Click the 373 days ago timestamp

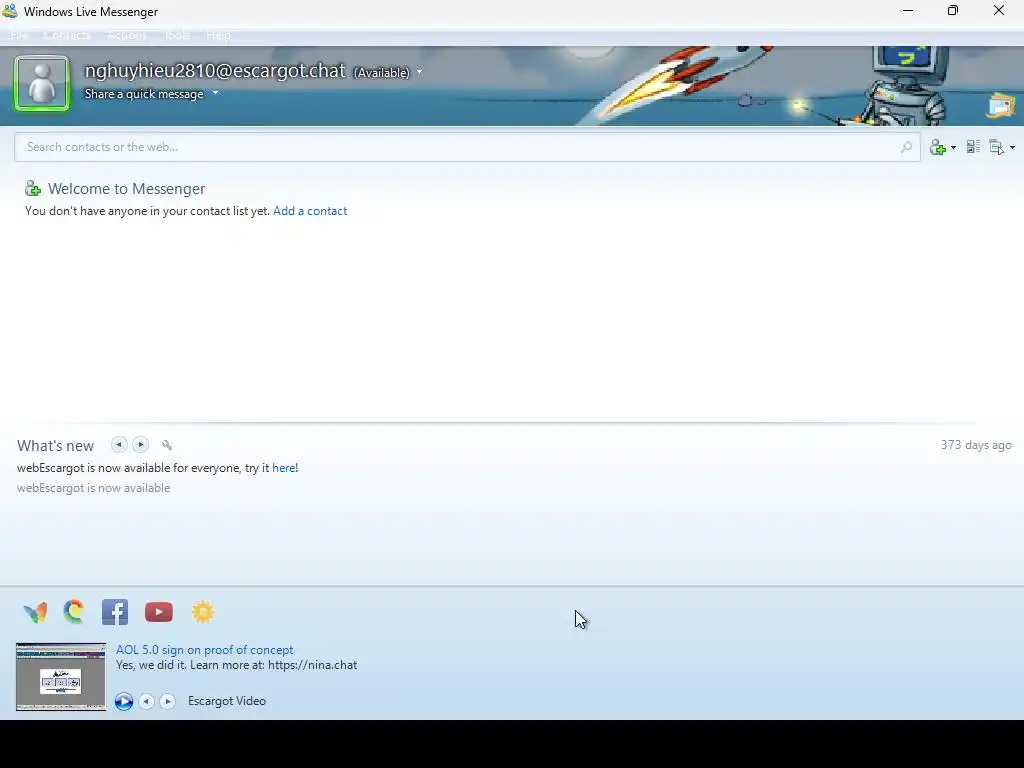976,445
